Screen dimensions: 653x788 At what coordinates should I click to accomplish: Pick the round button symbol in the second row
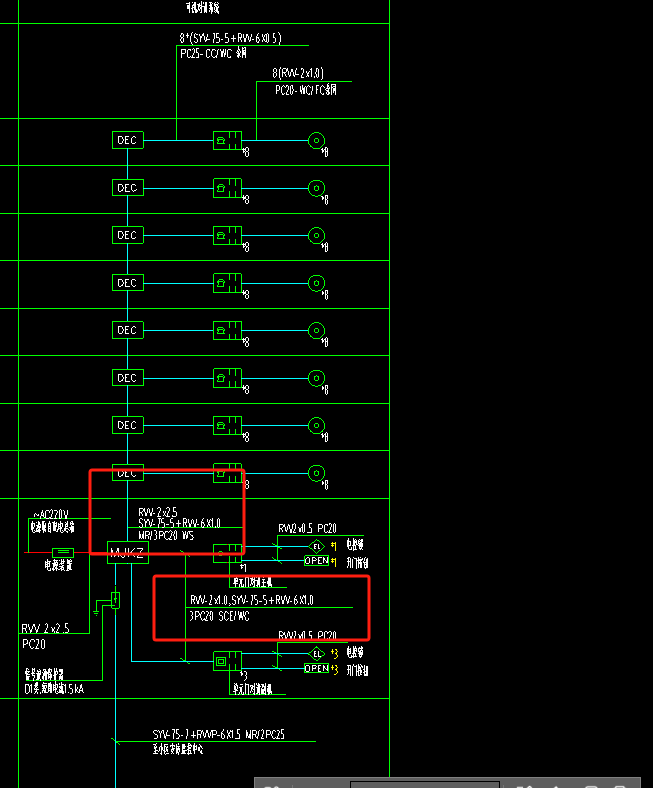tap(316, 188)
